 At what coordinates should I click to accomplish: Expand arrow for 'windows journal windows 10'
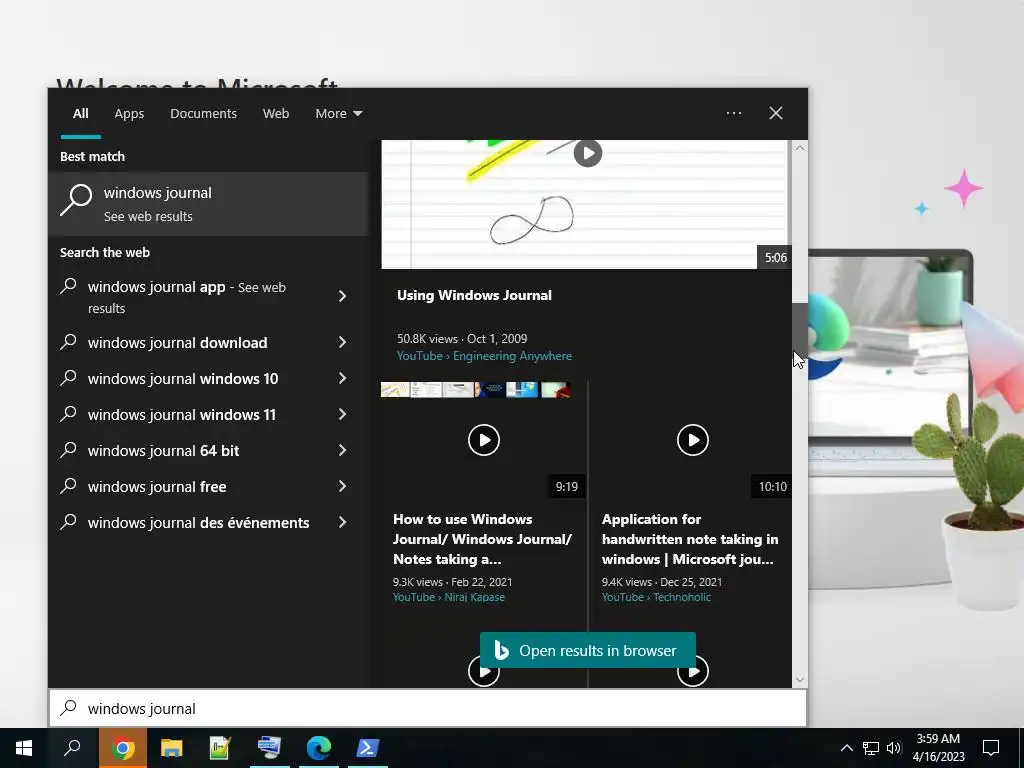(342, 378)
